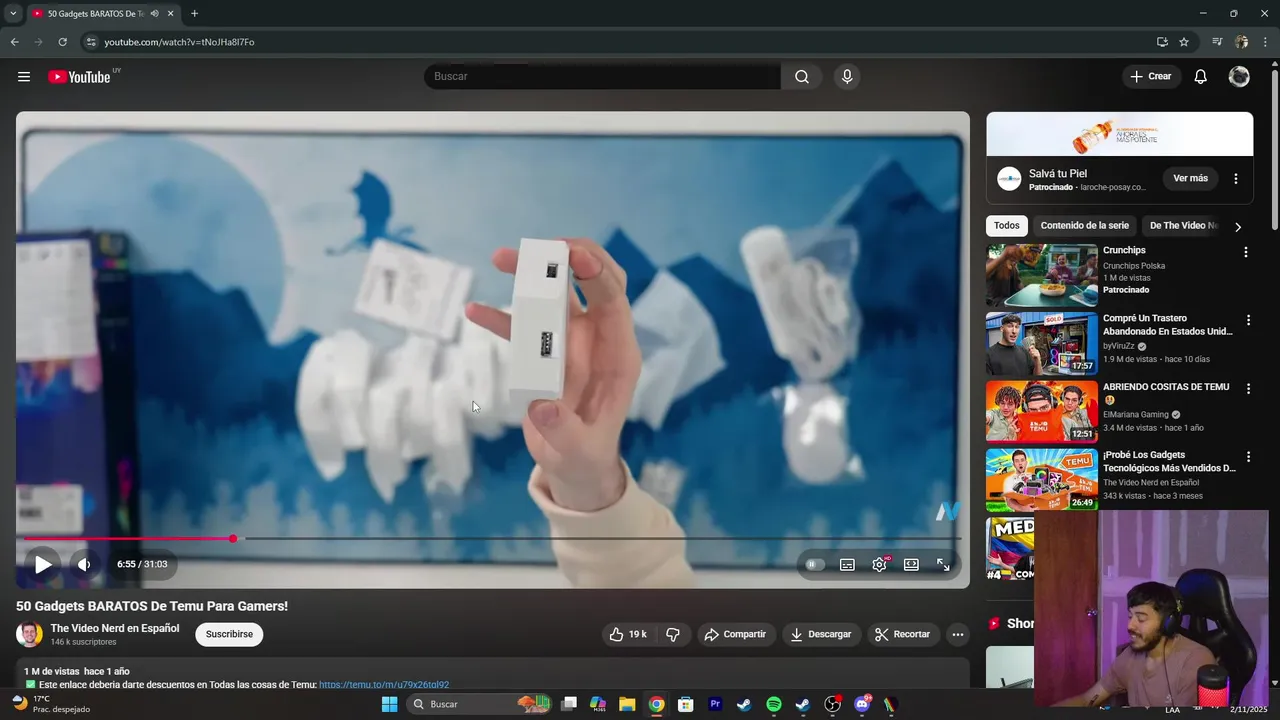Open ¡Probé Los Gadgets Tecnológicos title
The image size is (1280, 720).
pos(1169,461)
